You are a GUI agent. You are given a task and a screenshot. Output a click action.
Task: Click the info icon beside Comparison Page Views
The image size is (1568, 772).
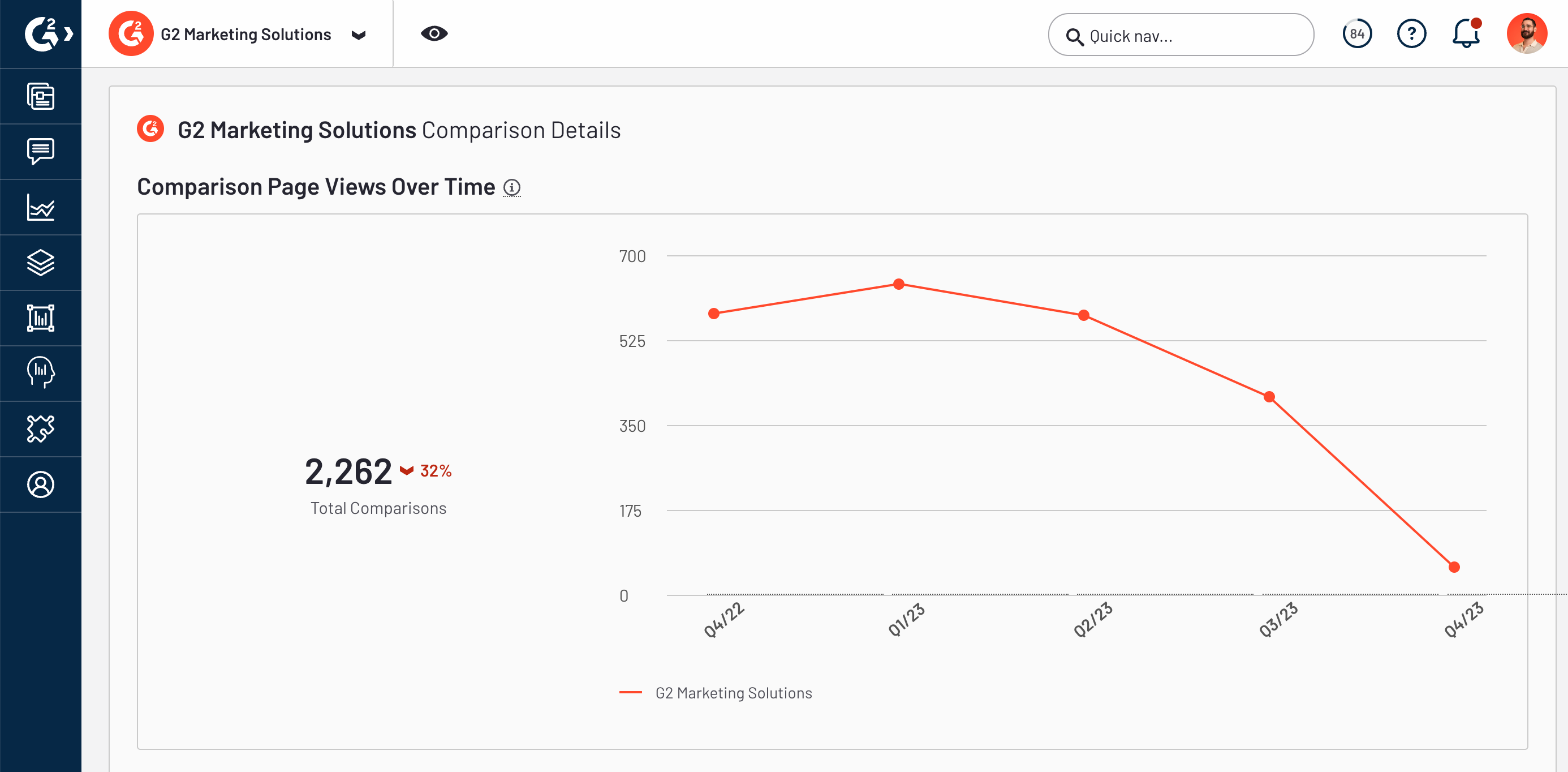pos(512,187)
